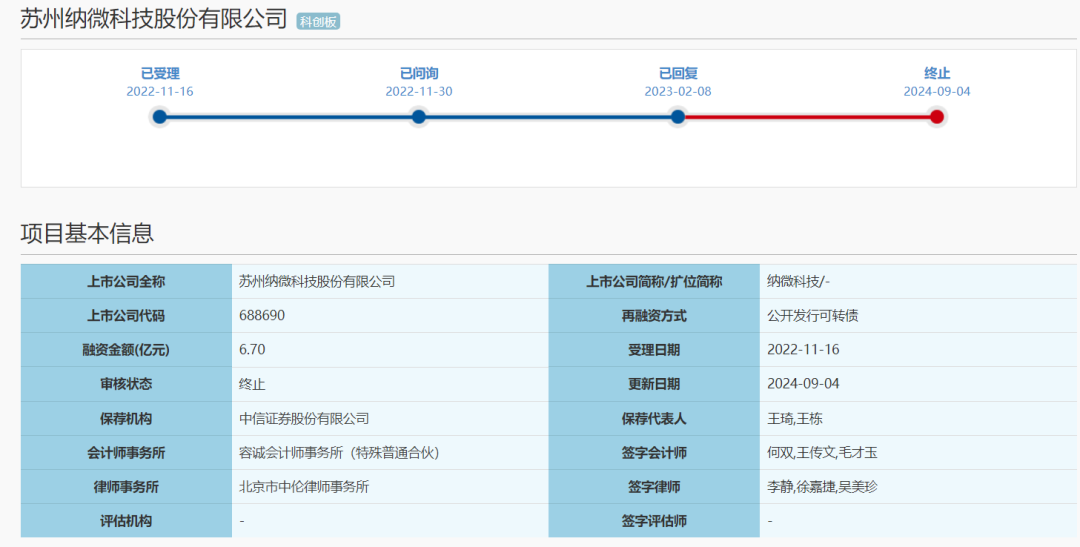Open the sponsor 中信证券股份有限公司
Screen dimensions: 1080x547
(x=304, y=419)
